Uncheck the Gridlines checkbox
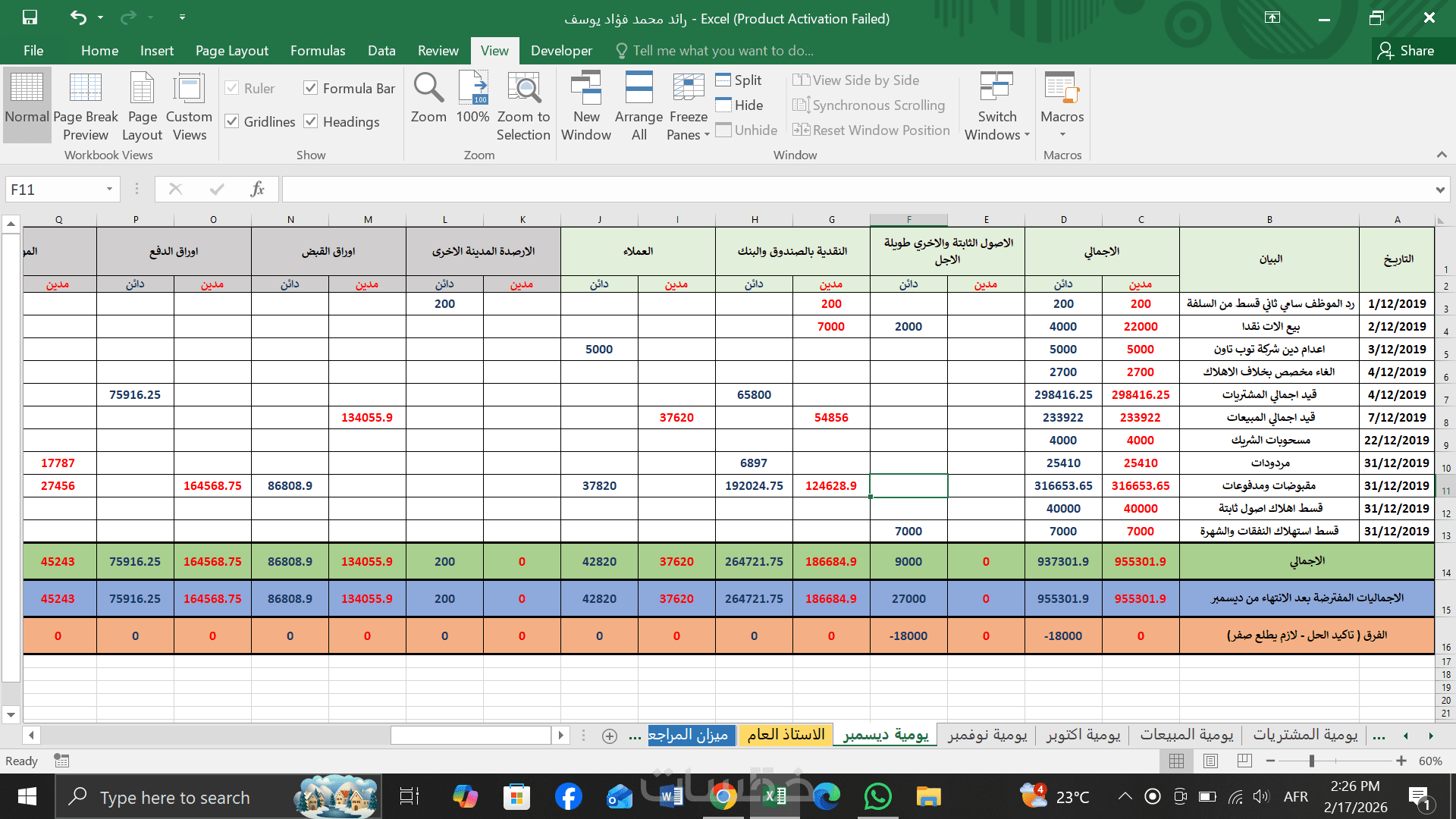 (x=232, y=121)
